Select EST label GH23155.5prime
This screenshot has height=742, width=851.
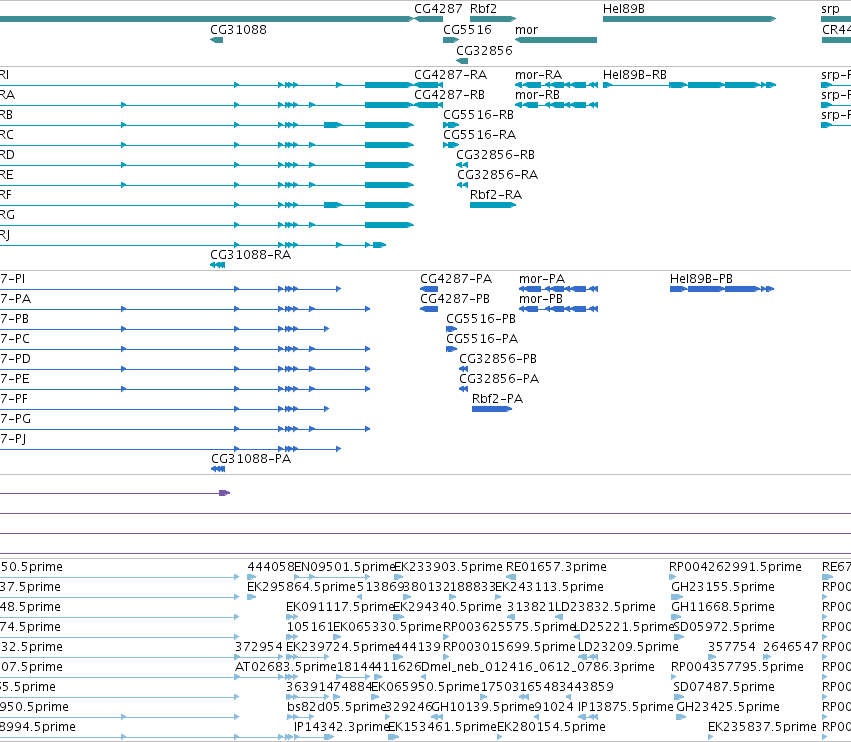pyautogui.click(x=722, y=587)
